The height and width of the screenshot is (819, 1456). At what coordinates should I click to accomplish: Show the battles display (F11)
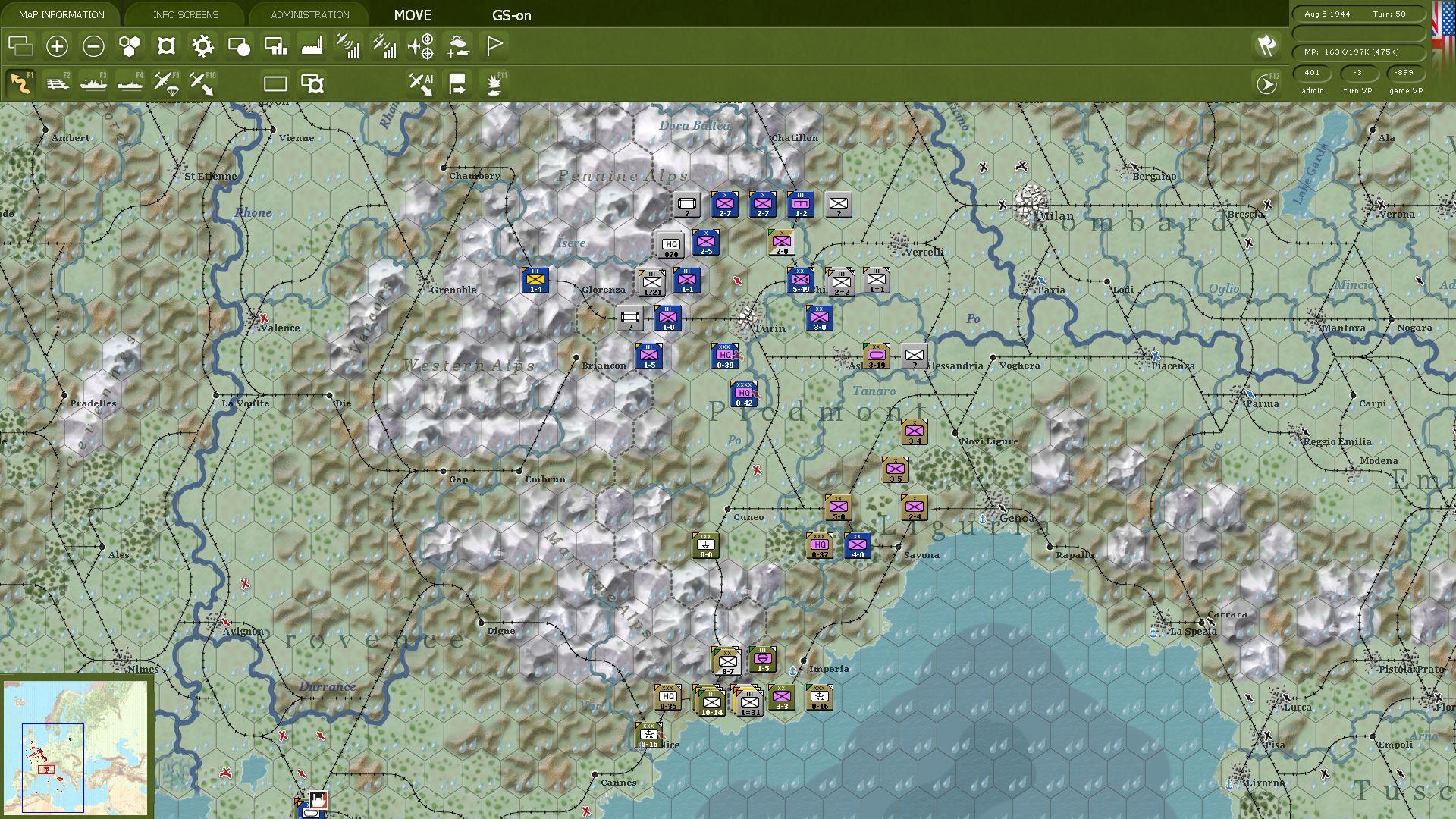click(493, 82)
